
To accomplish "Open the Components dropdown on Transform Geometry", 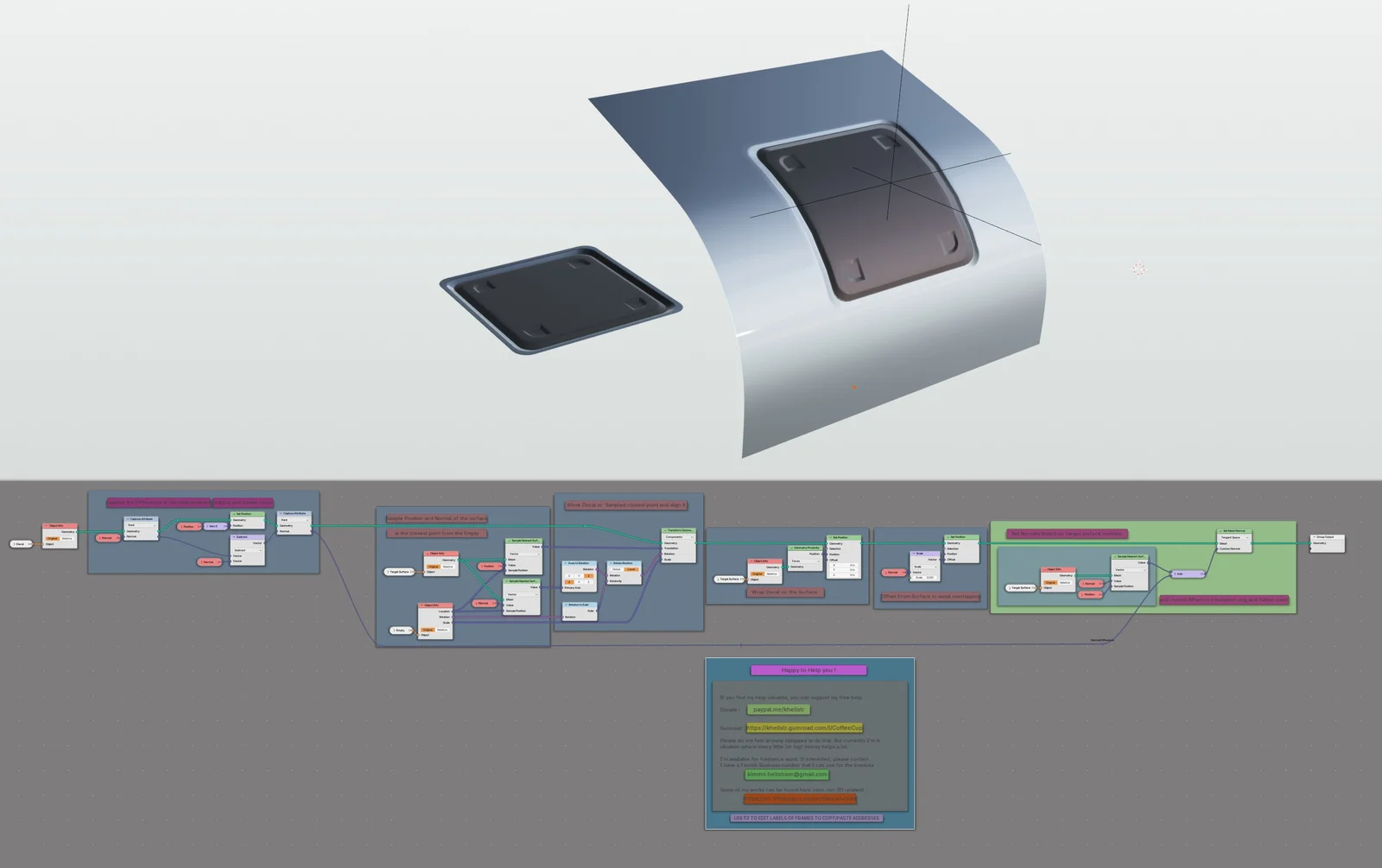I will [679, 537].
